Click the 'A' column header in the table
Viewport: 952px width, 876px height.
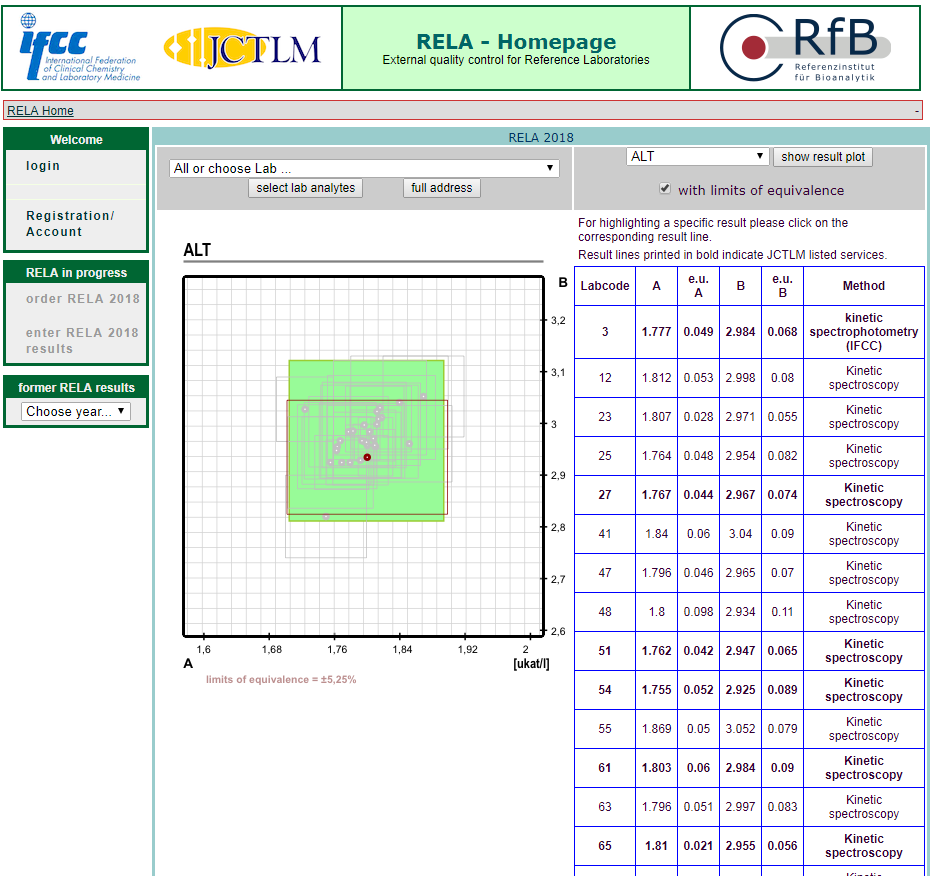point(656,285)
